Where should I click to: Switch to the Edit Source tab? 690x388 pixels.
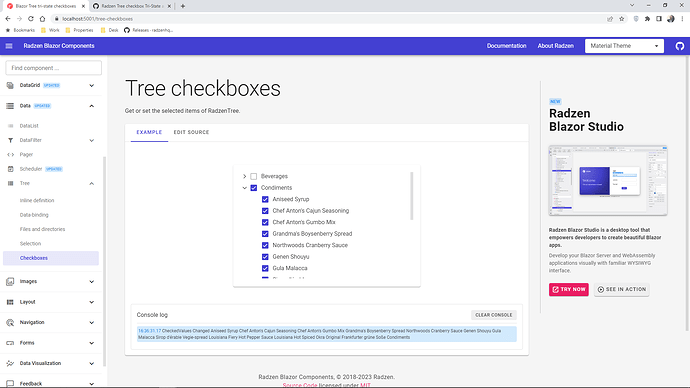click(191, 132)
